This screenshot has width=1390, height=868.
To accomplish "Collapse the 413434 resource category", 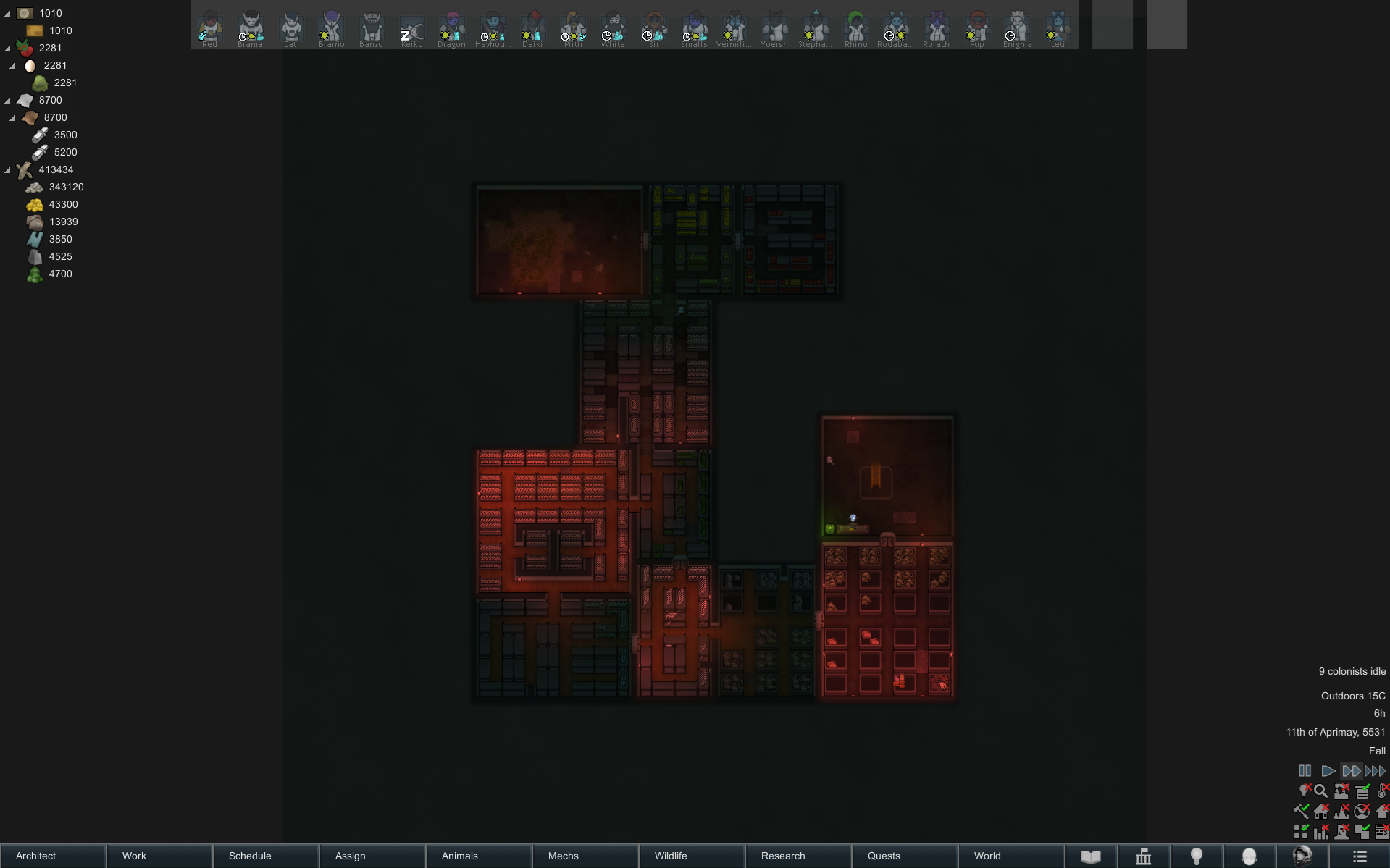I will coord(8,170).
